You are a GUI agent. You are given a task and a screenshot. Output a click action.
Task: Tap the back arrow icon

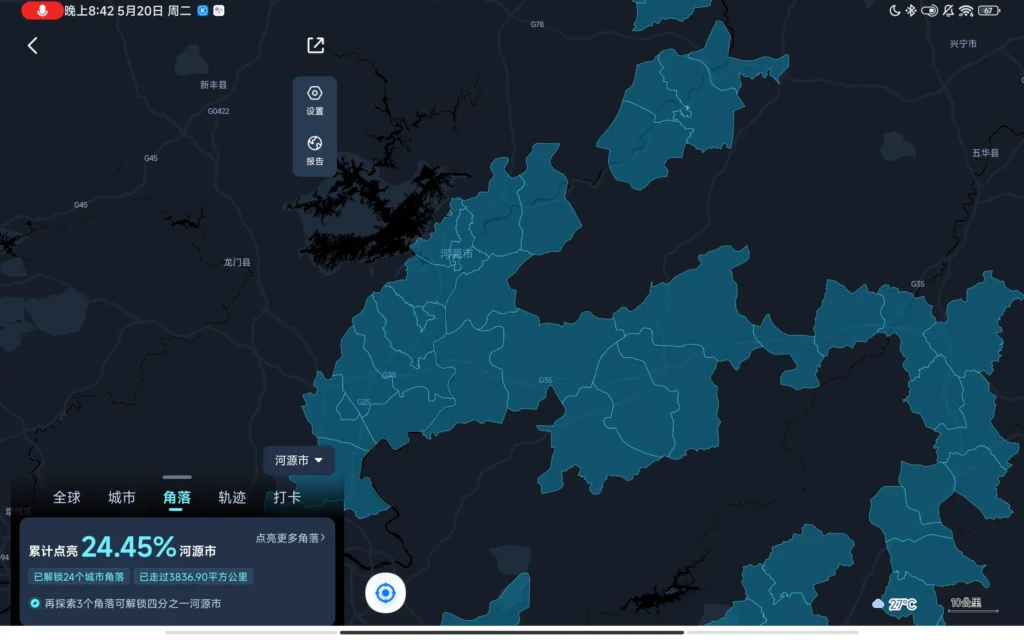coord(32,46)
